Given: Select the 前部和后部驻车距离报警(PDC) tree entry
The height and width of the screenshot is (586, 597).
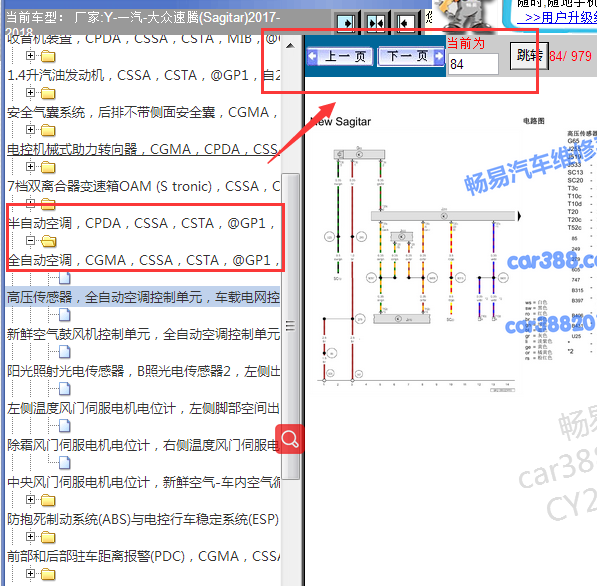Looking at the screenshot, I should (x=144, y=556).
